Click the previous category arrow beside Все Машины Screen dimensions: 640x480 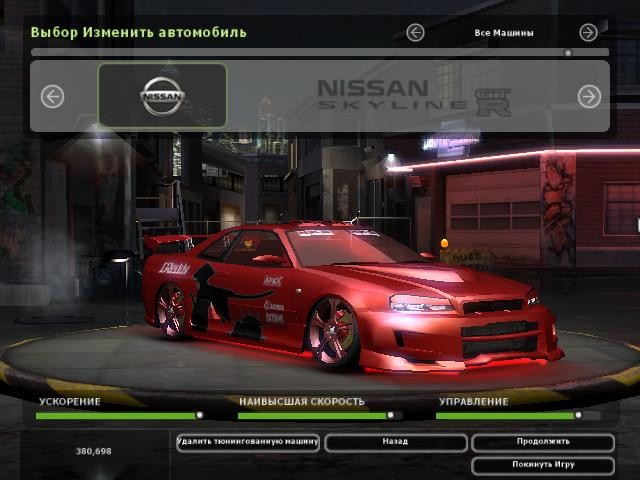point(415,33)
